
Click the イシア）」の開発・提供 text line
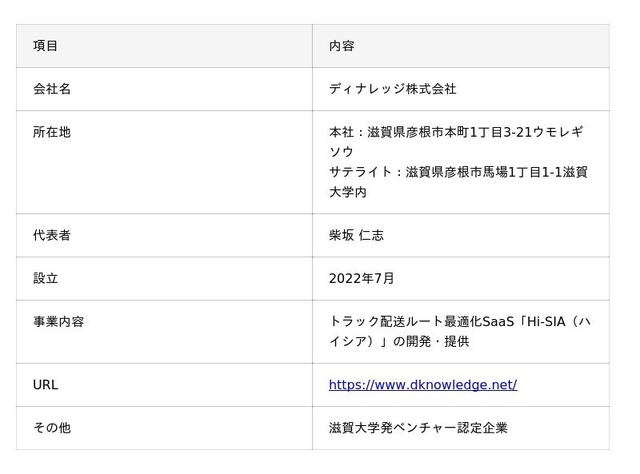click(399, 341)
